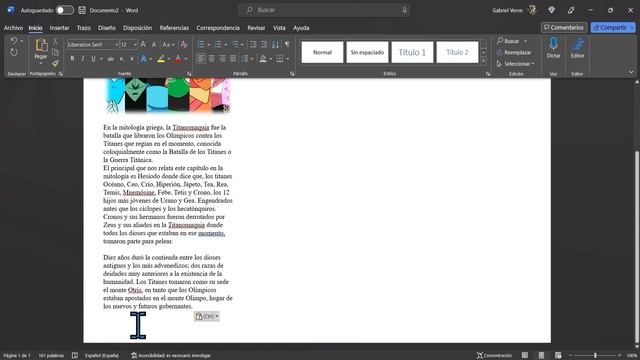This screenshot has height=360, width=640.
Task: Click the yellow text highlight color
Action: click(161, 59)
